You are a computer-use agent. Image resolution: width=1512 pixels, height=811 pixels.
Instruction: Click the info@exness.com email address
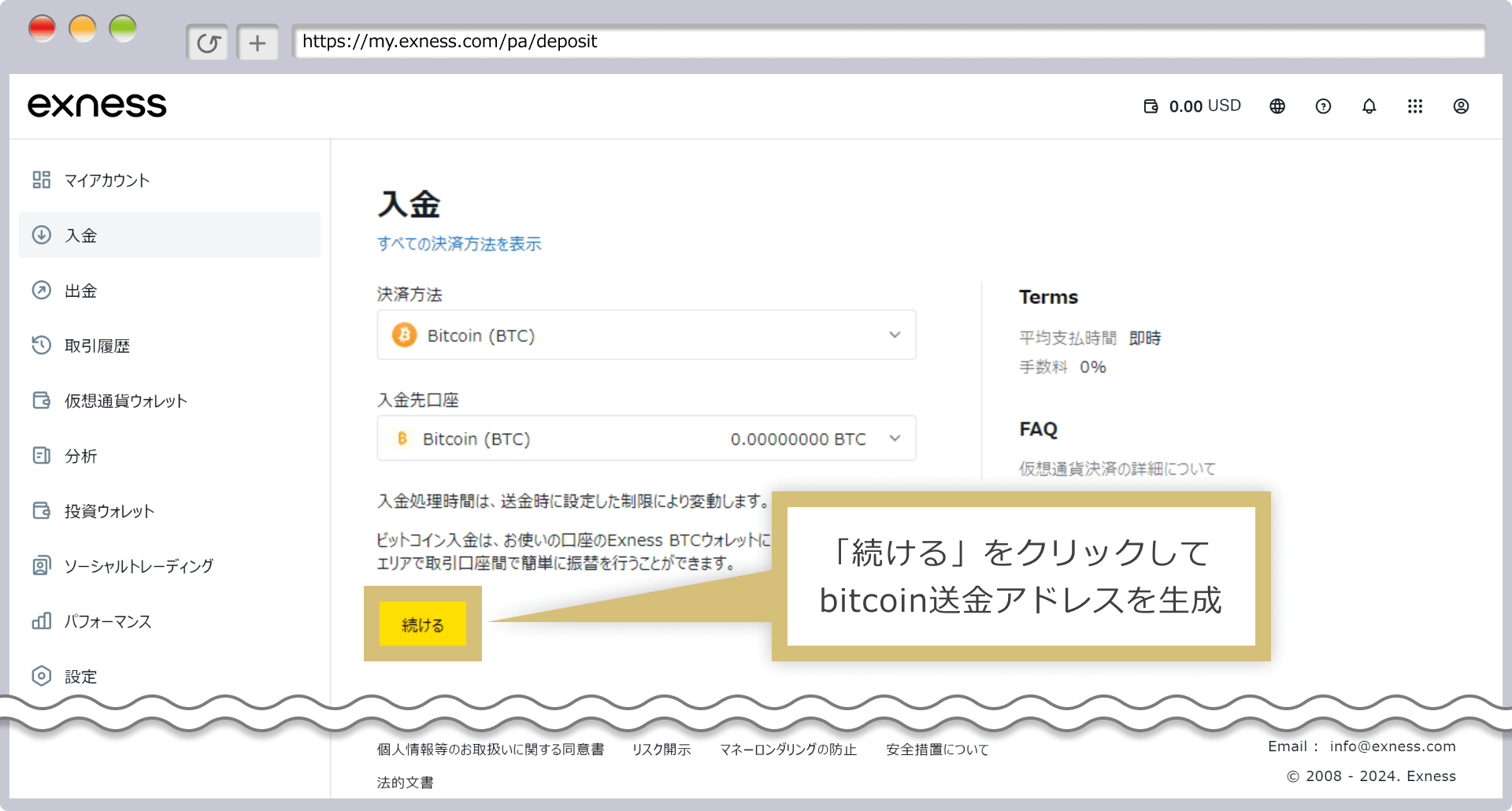click(x=1392, y=746)
